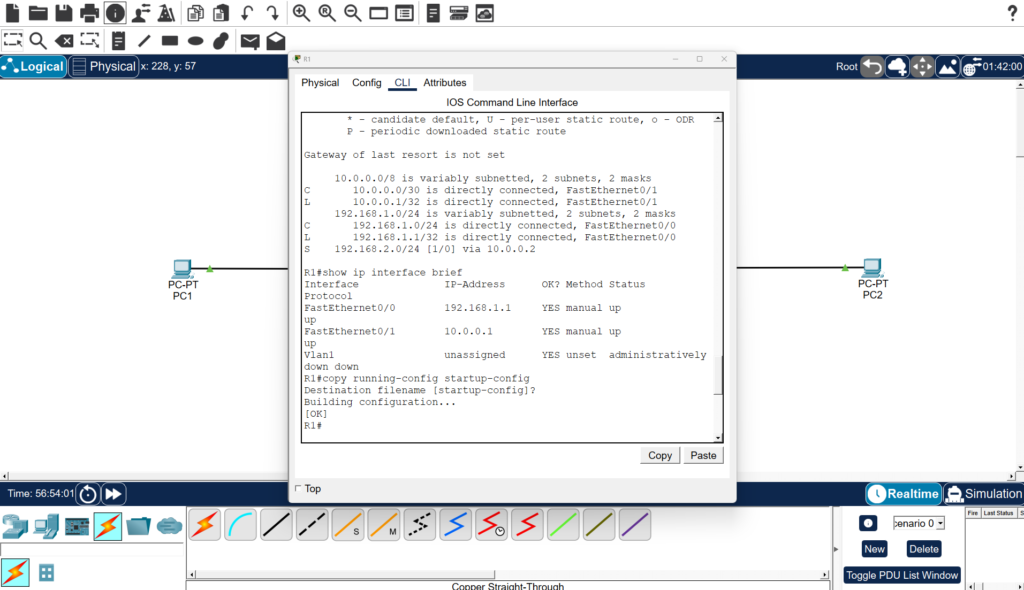Image resolution: width=1024 pixels, height=590 pixels.
Task: Select the Zoom In tool
Action: coord(301,13)
